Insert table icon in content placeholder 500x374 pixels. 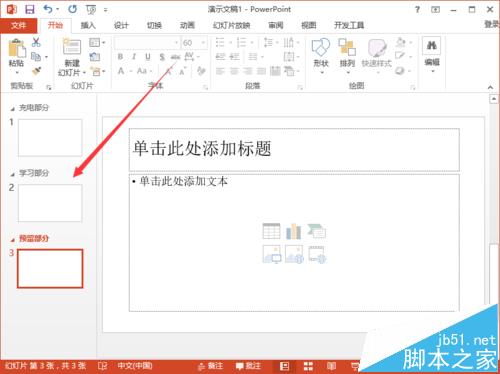271,231
